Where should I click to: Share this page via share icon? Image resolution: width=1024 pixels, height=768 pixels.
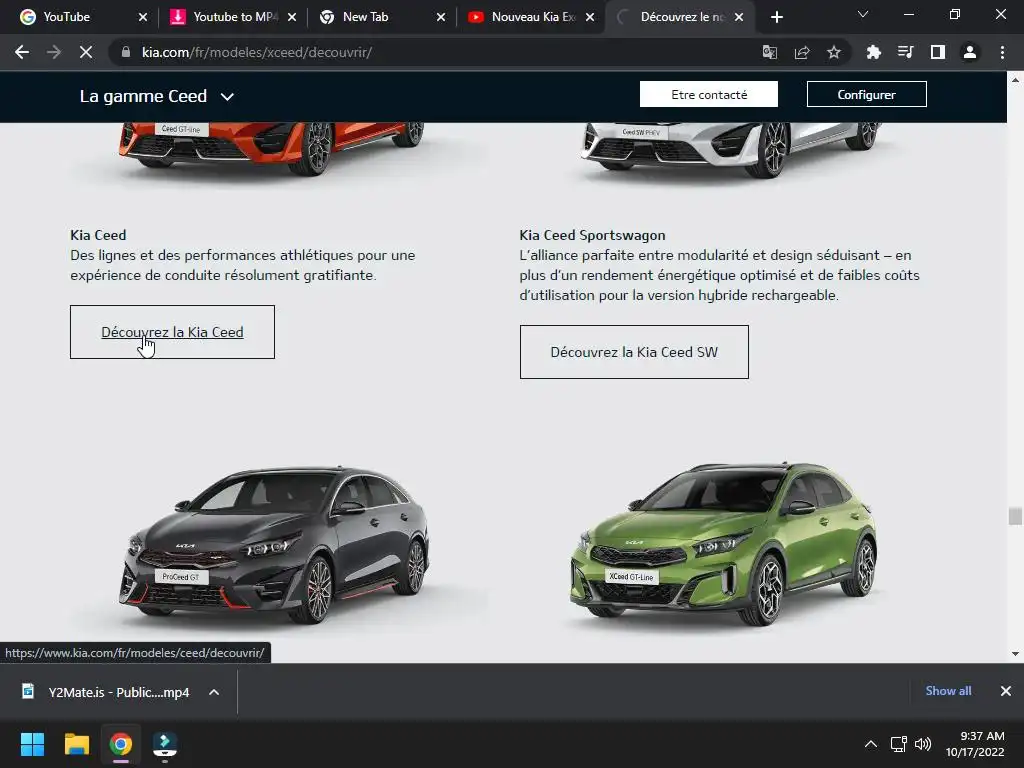802,52
